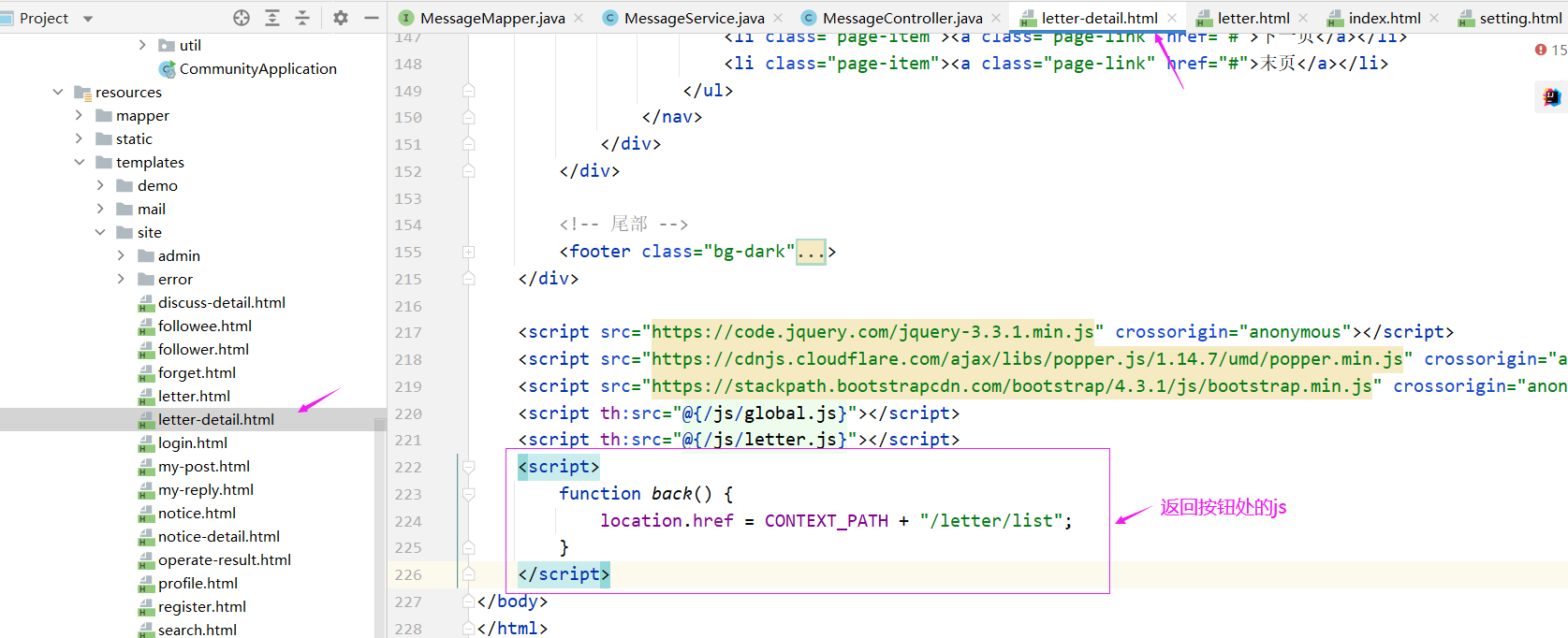The image size is (1568, 638).
Task: Open followee.html in project tree
Action: (x=205, y=326)
